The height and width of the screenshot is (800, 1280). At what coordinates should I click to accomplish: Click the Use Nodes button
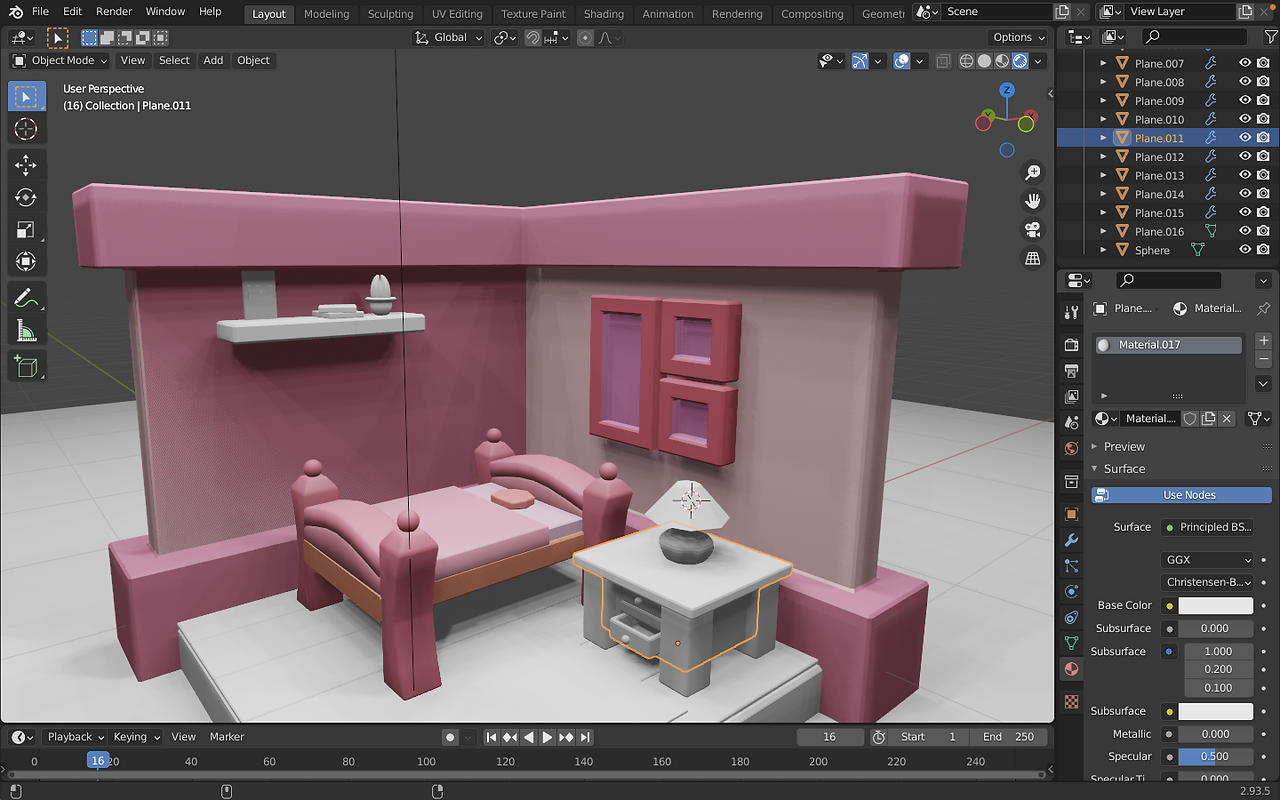[1182, 495]
